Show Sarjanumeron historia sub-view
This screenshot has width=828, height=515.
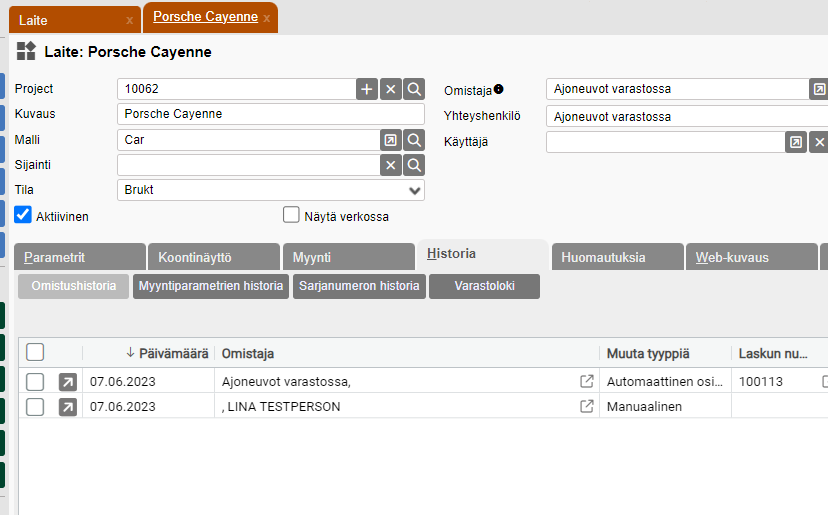pyautogui.click(x=359, y=286)
